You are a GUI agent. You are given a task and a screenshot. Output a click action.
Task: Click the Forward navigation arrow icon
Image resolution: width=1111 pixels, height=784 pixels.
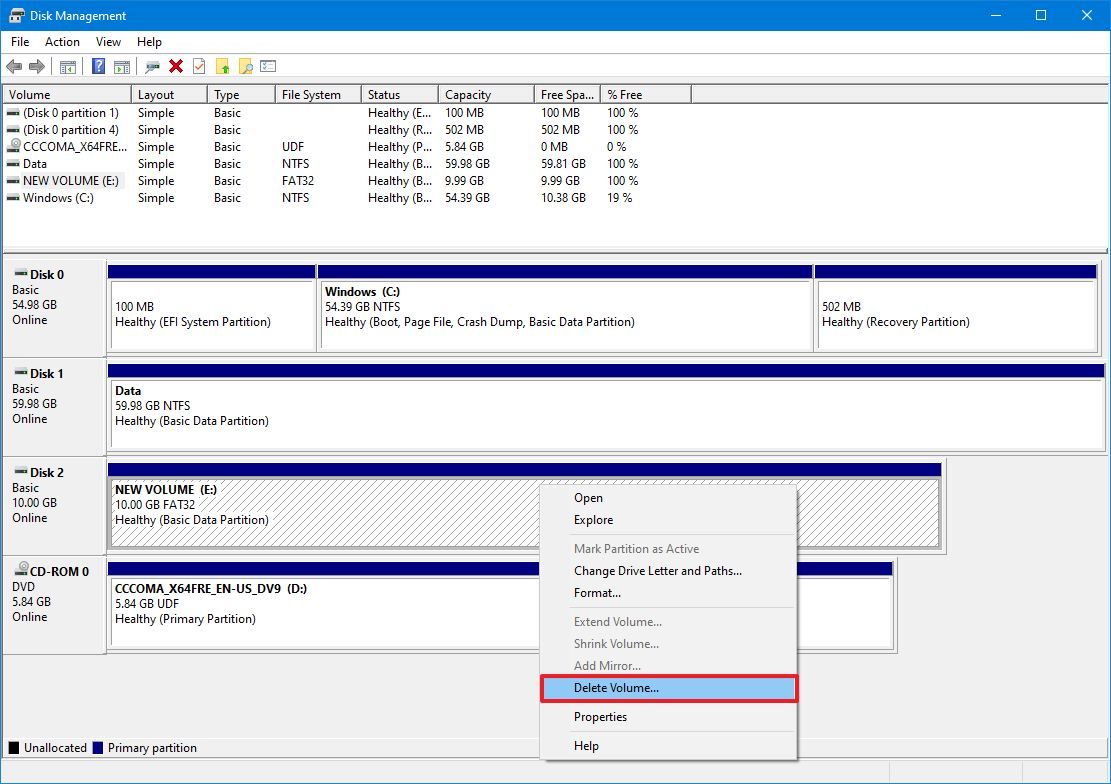[36, 66]
